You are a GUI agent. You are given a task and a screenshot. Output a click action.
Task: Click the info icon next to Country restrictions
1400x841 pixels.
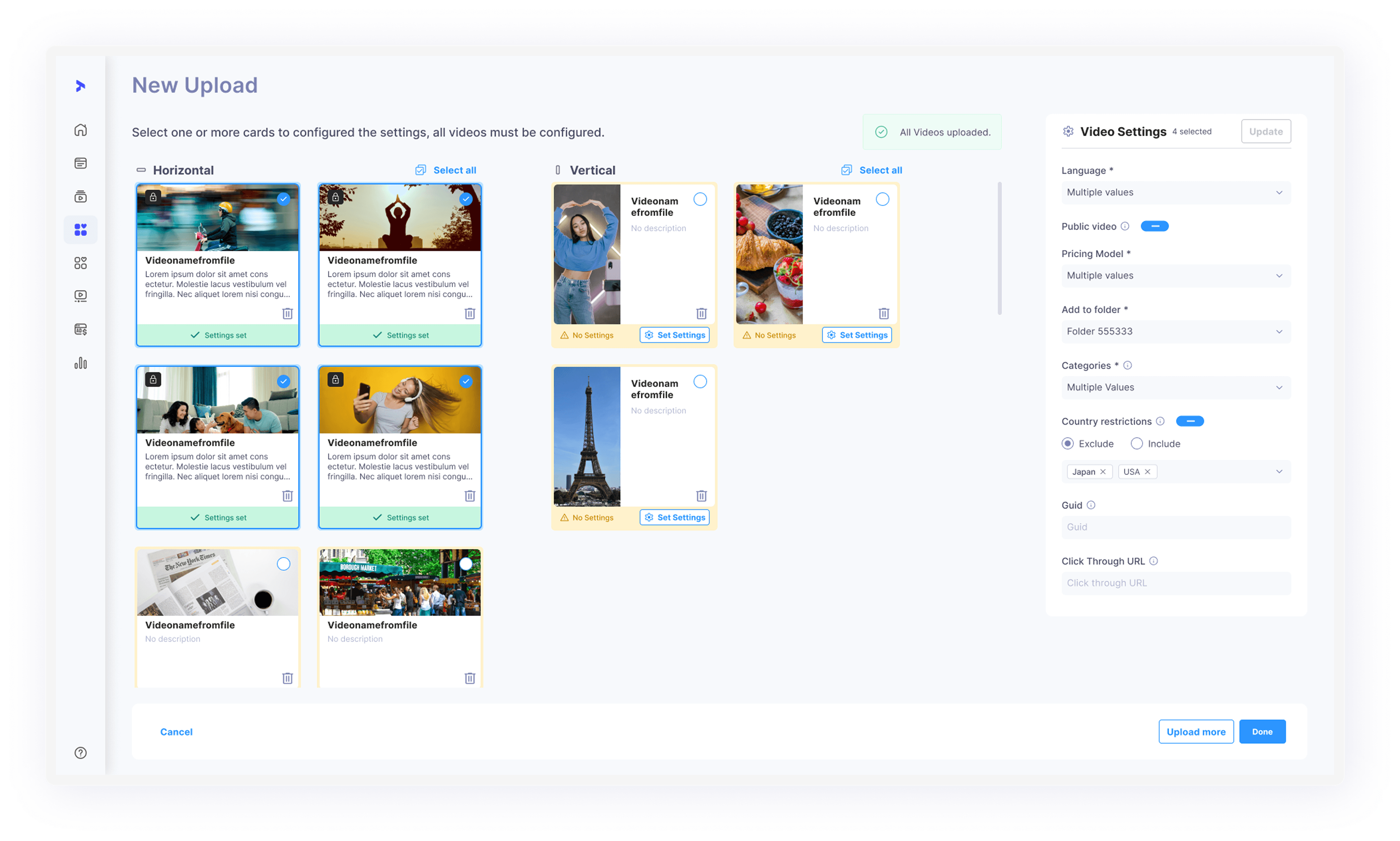1160,421
